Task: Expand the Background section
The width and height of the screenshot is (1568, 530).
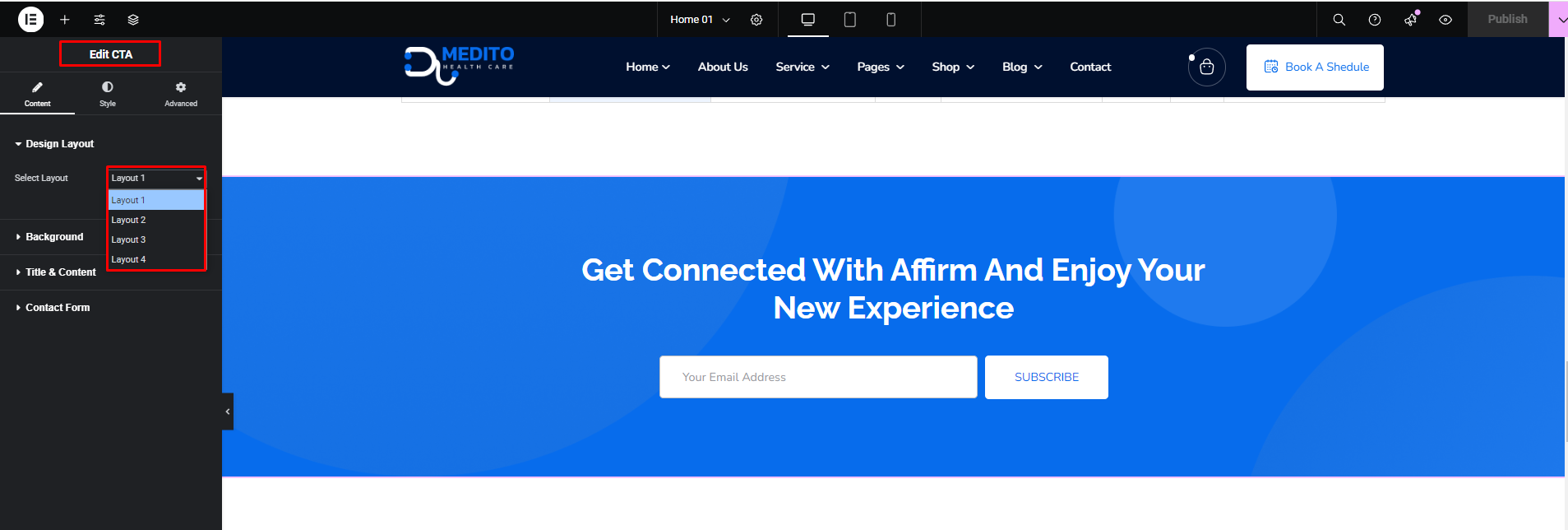Action: [x=54, y=237]
